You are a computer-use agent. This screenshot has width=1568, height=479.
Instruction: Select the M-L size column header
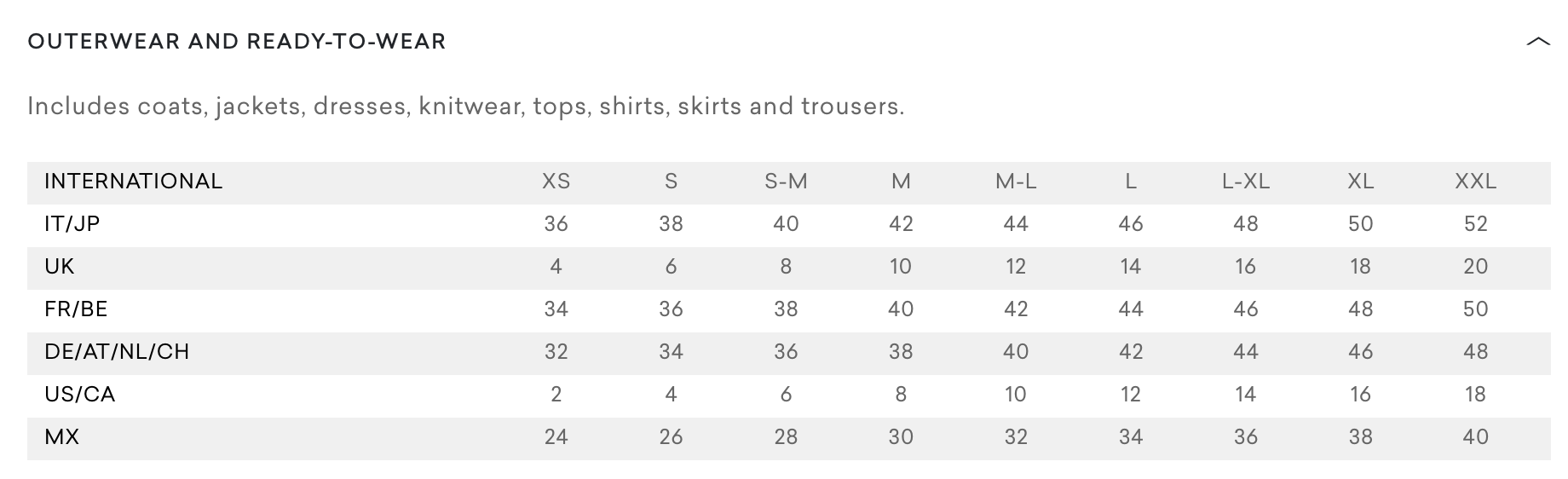tap(1016, 182)
